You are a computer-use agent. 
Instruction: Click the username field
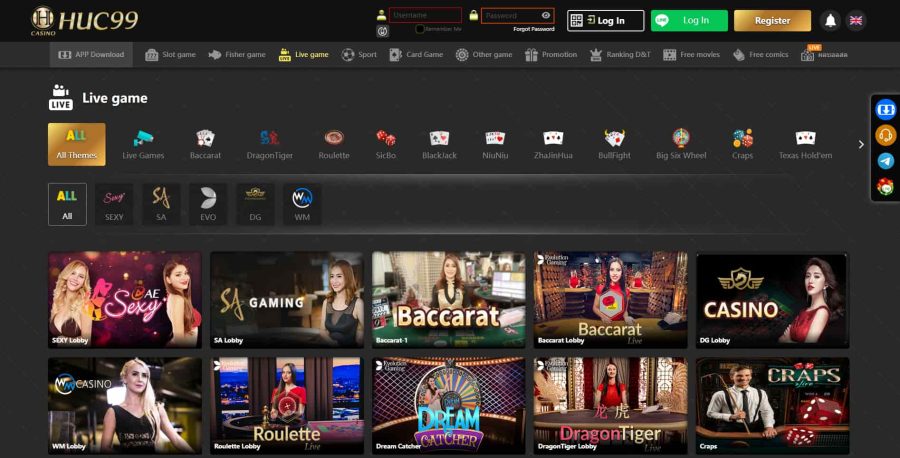tap(425, 15)
